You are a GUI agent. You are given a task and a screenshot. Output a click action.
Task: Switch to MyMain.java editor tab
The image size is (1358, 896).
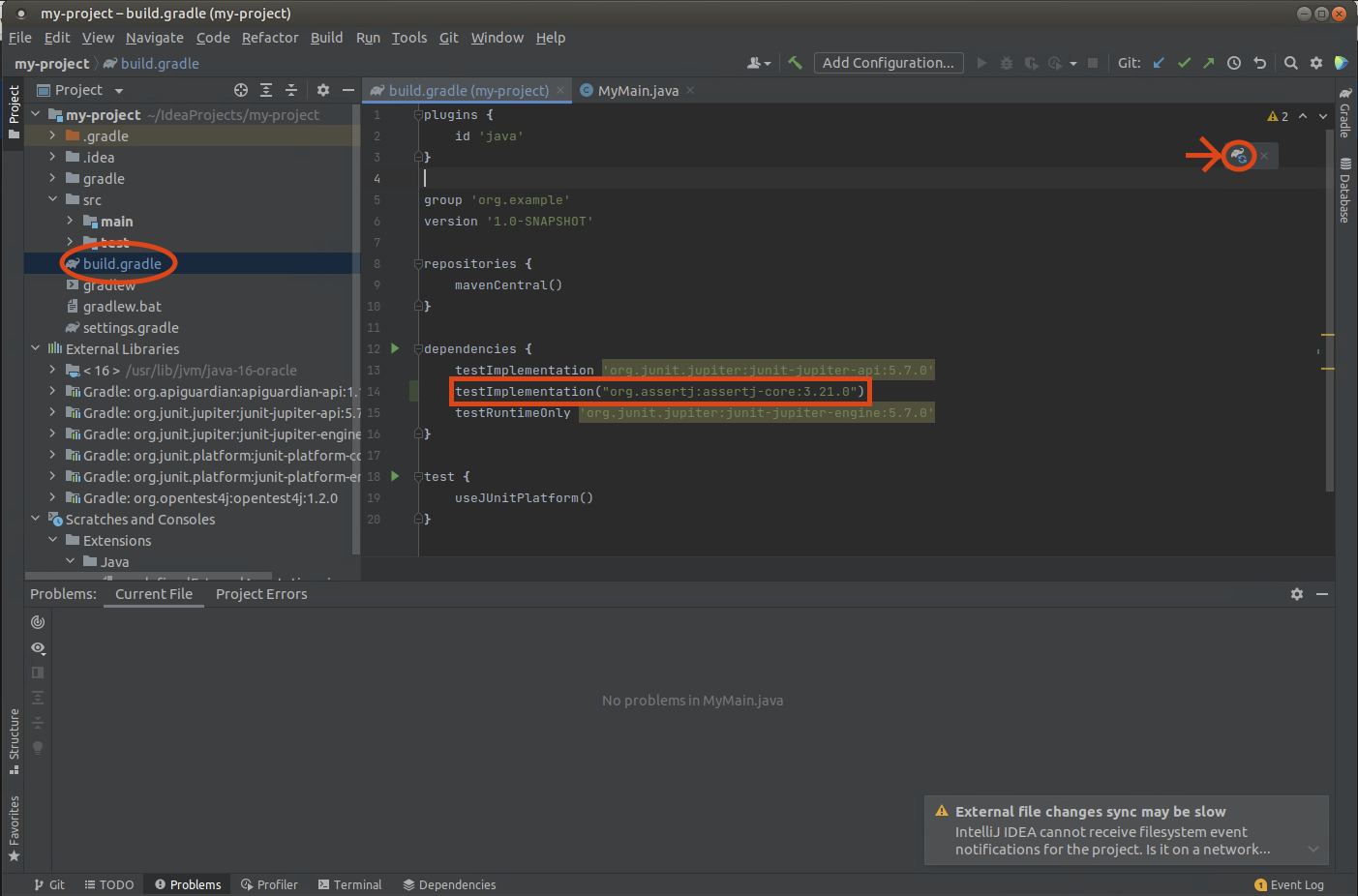coord(638,90)
